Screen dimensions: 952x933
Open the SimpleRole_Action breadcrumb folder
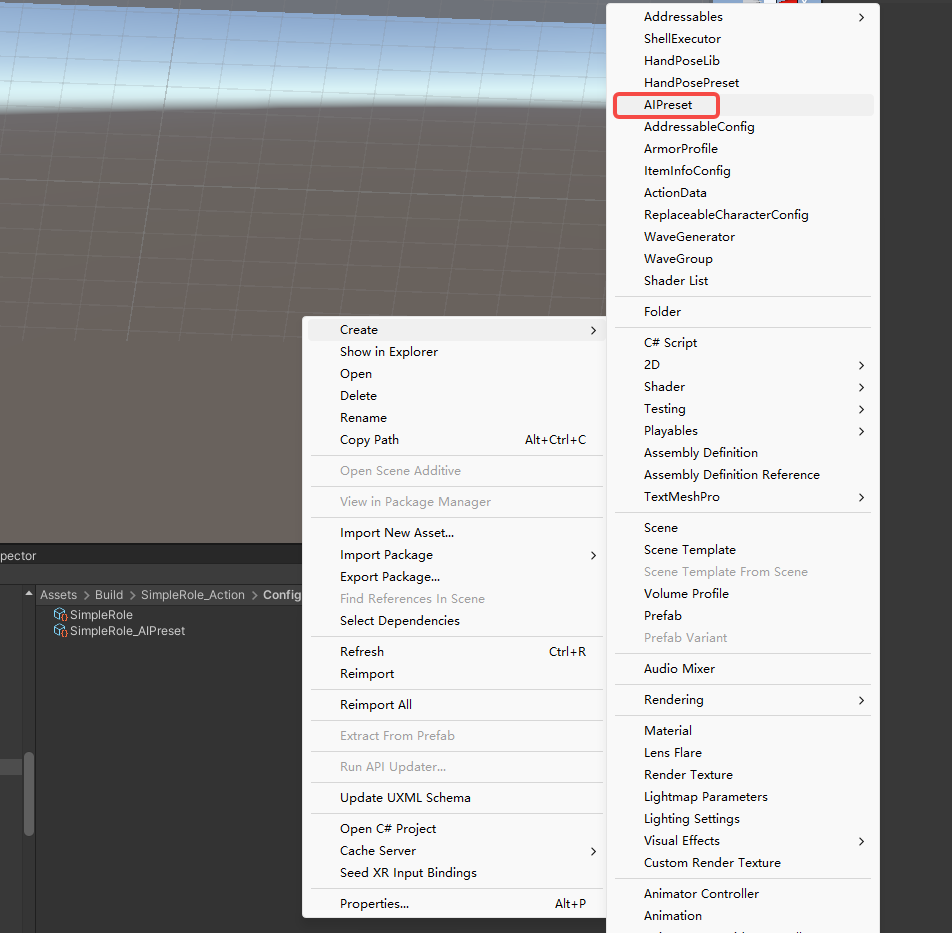(x=192, y=595)
